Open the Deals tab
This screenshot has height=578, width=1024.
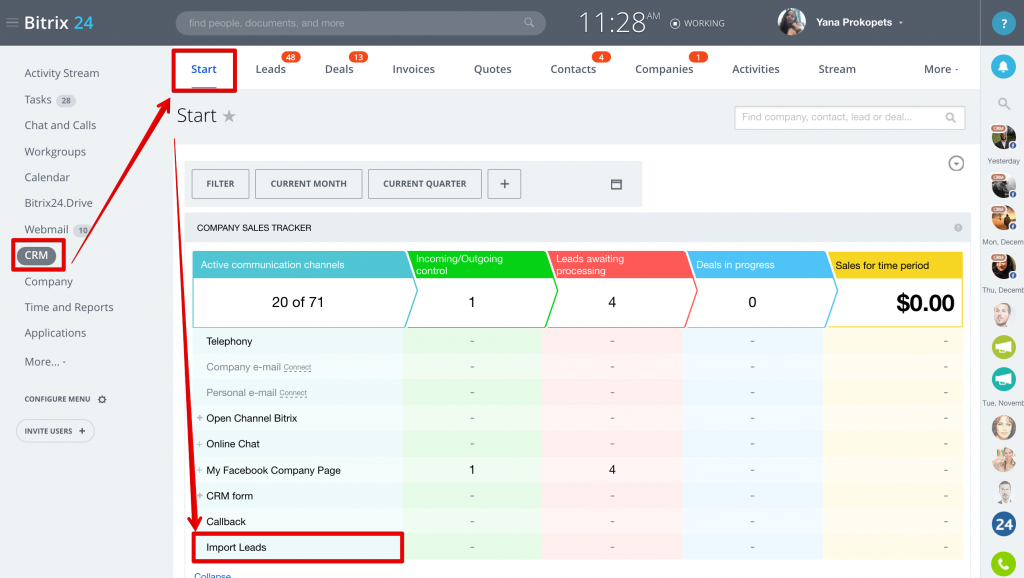point(339,69)
